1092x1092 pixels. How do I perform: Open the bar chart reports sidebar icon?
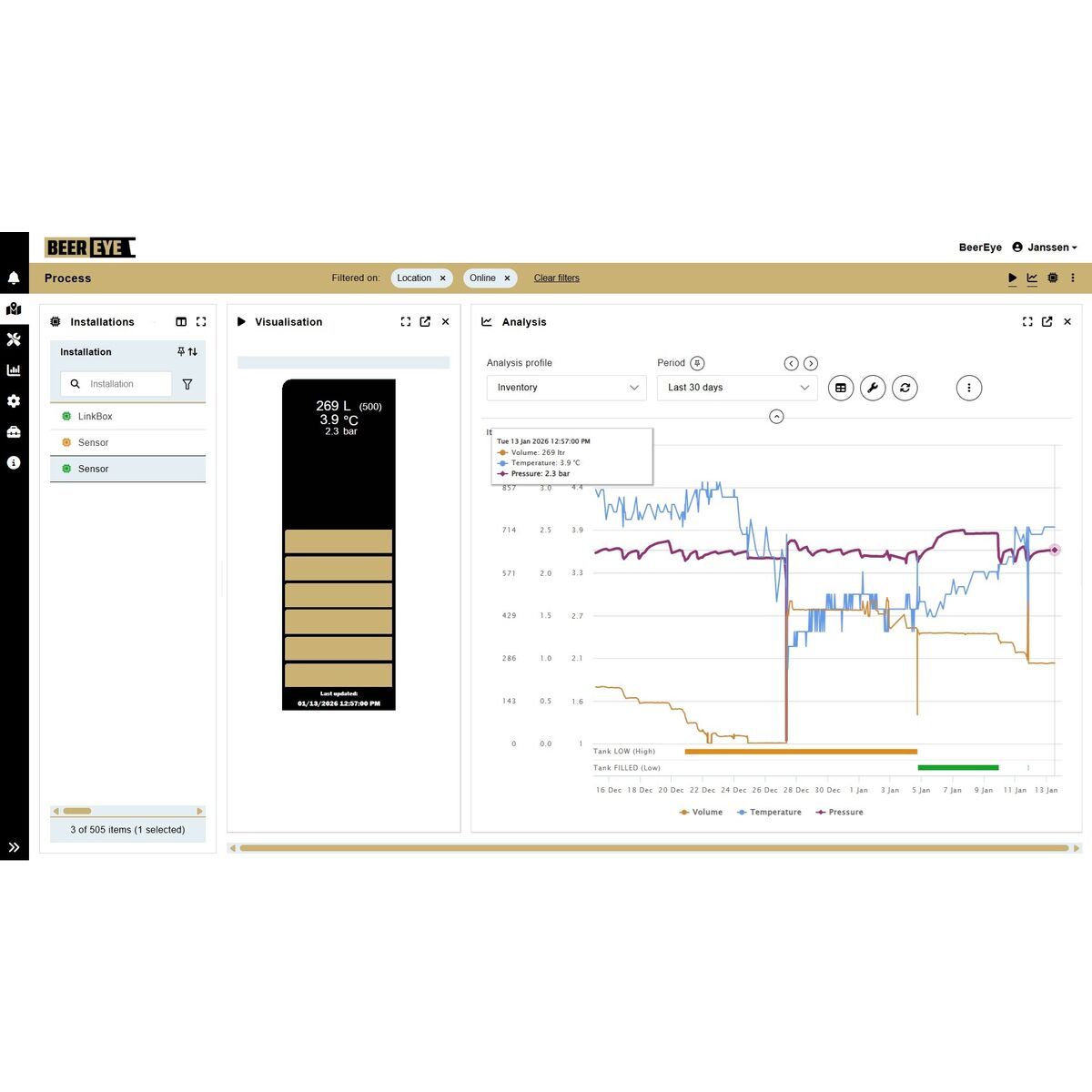pyautogui.click(x=14, y=370)
